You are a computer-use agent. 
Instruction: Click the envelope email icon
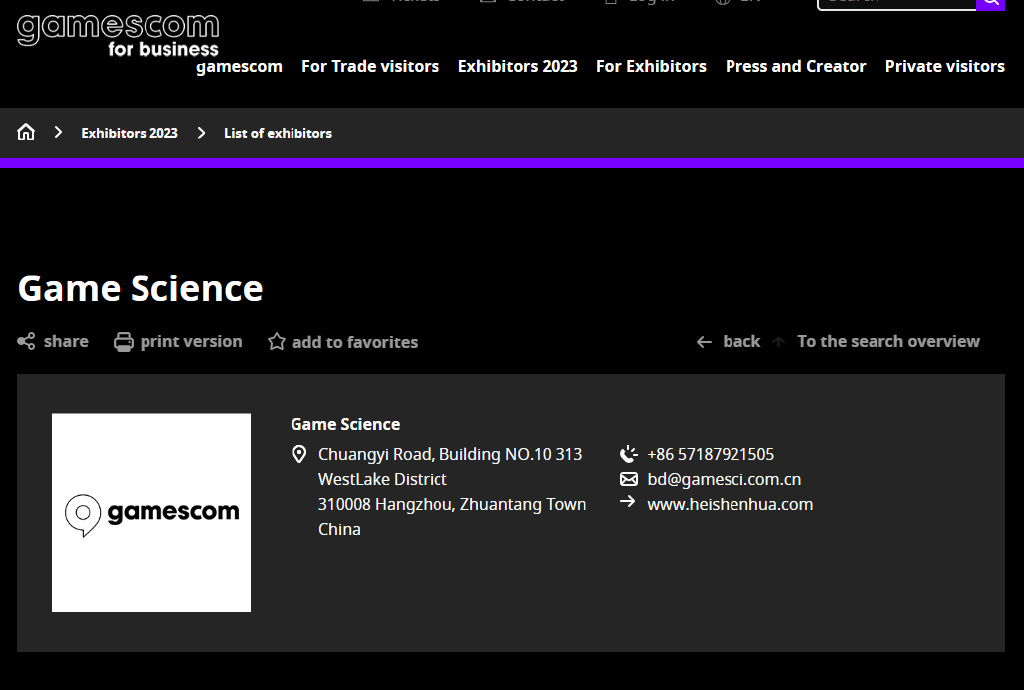coord(628,479)
